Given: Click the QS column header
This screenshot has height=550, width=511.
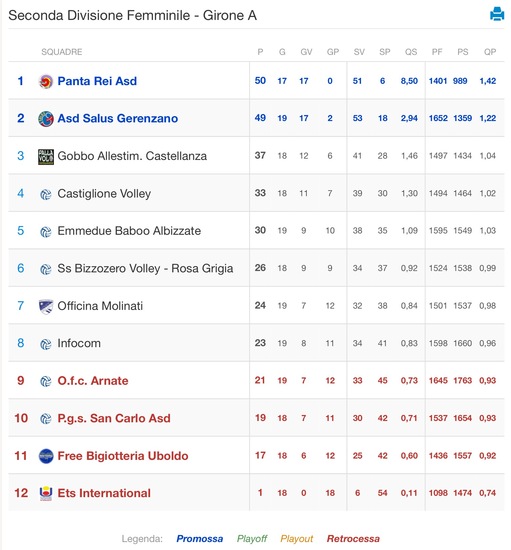Looking at the screenshot, I should 411,52.
